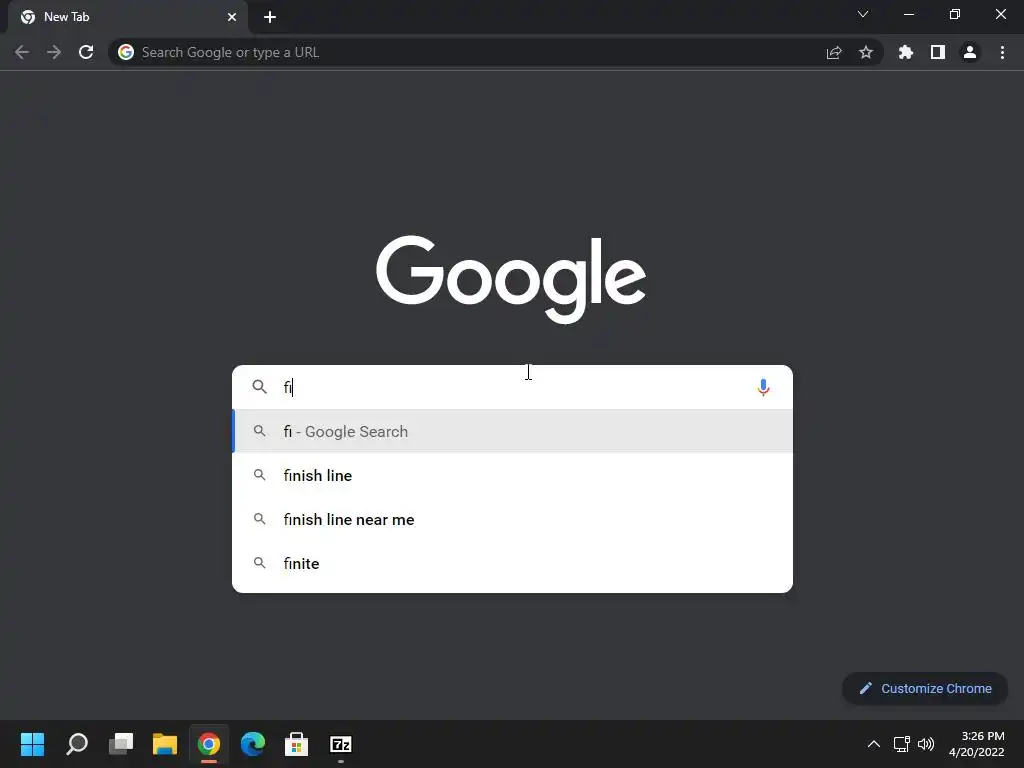Image resolution: width=1024 pixels, height=768 pixels.
Task: Choose the 'finite' suggestion
Action: (513, 563)
